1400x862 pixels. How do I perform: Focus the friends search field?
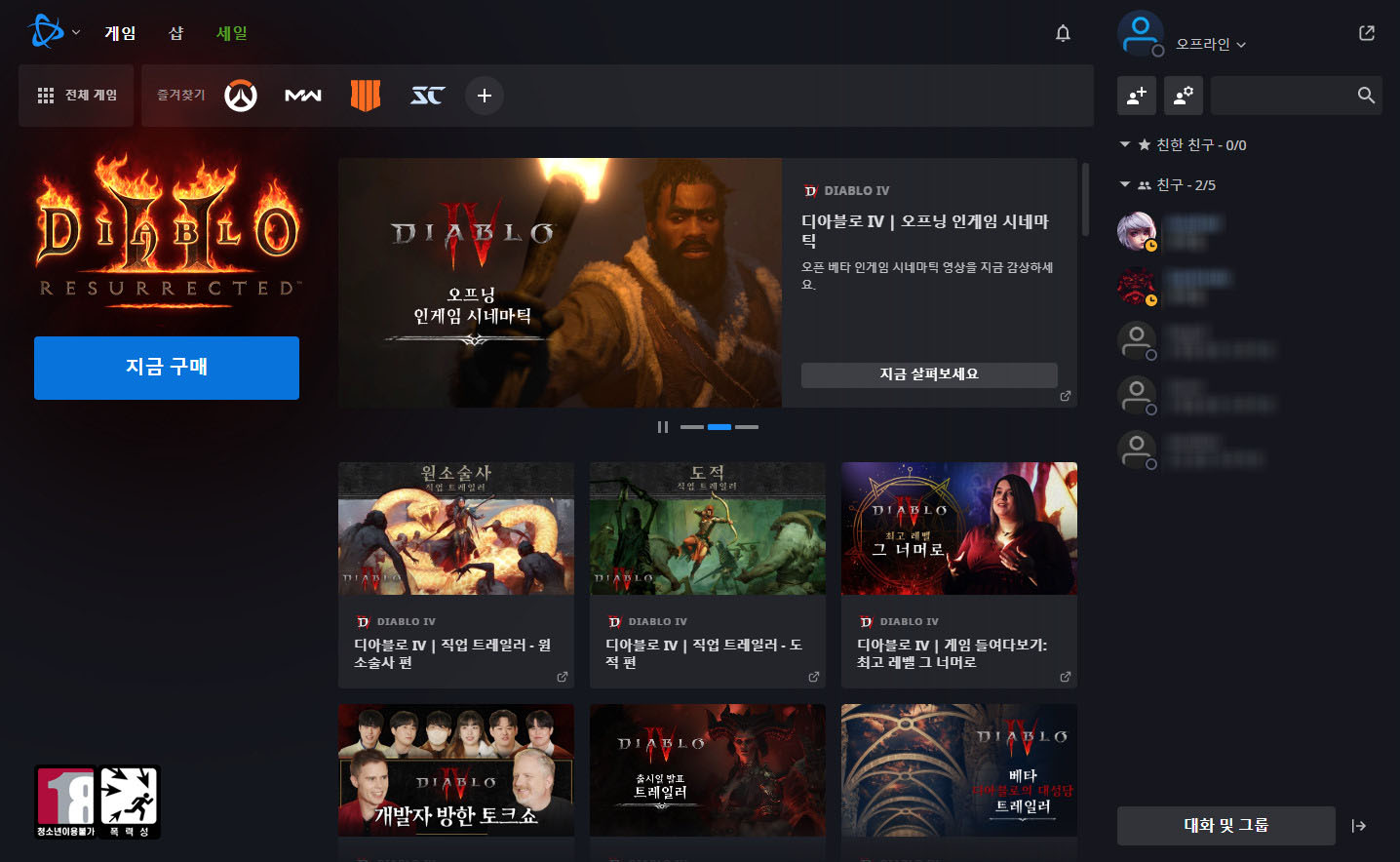point(1297,96)
